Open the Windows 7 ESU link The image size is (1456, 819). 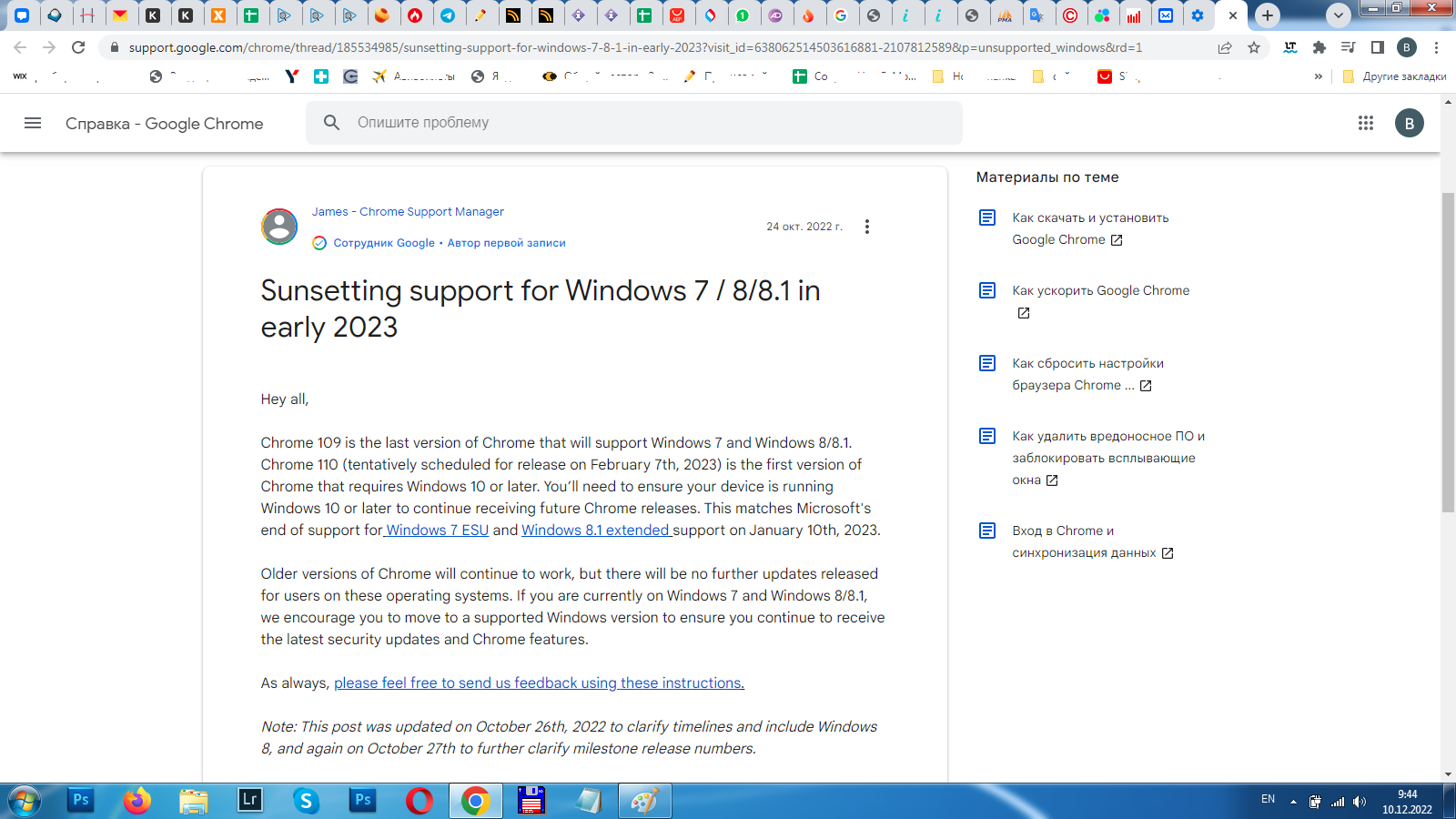[436, 530]
